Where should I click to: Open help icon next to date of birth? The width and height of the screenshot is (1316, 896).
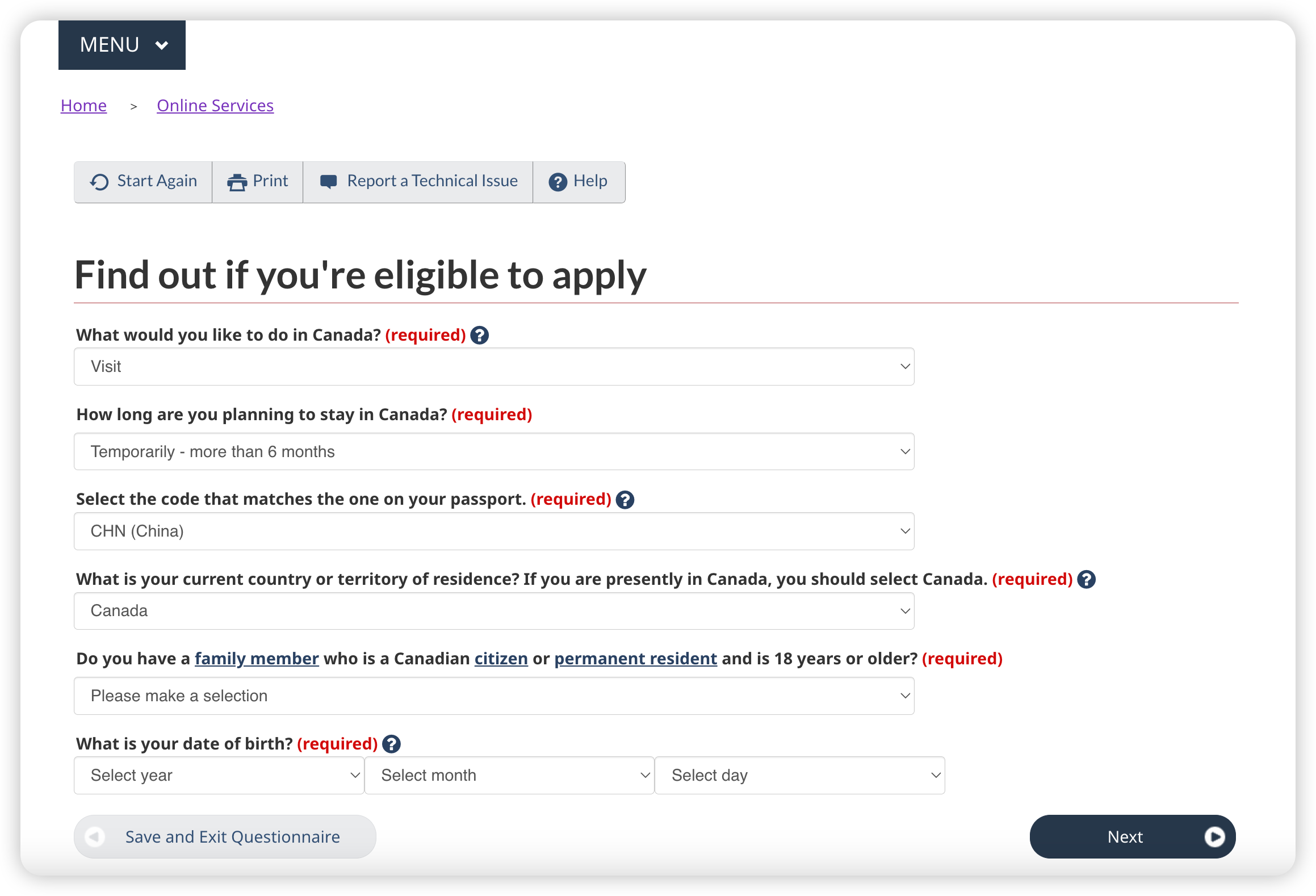(392, 744)
